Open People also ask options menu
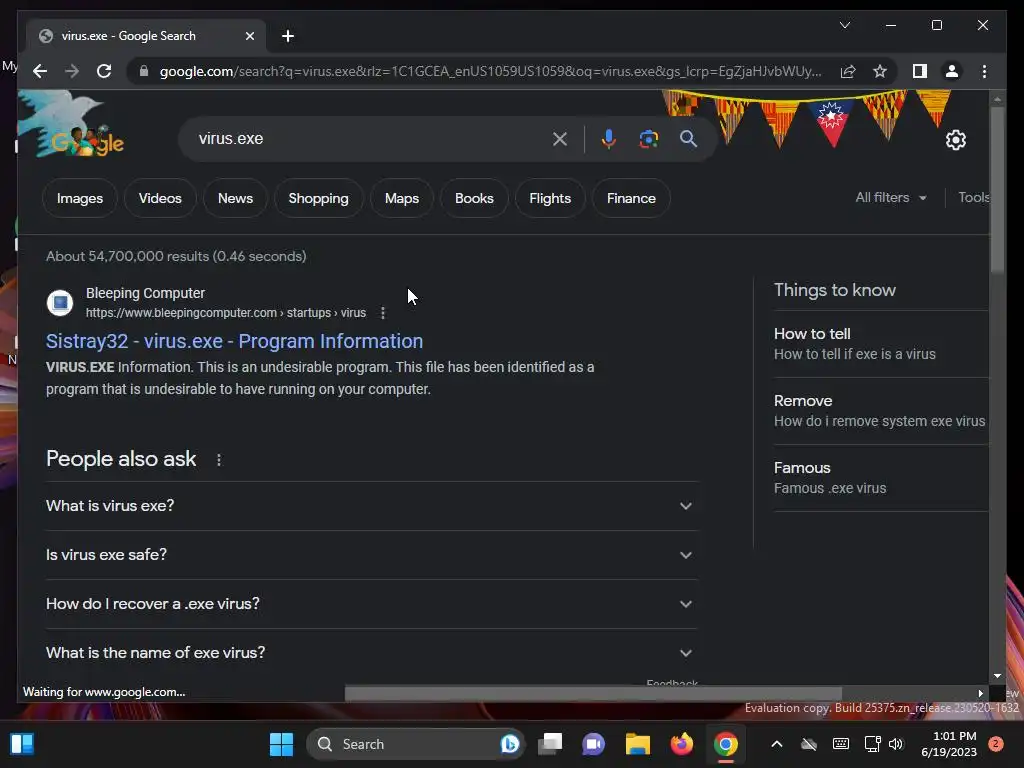This screenshot has width=1024, height=768. tap(219, 460)
